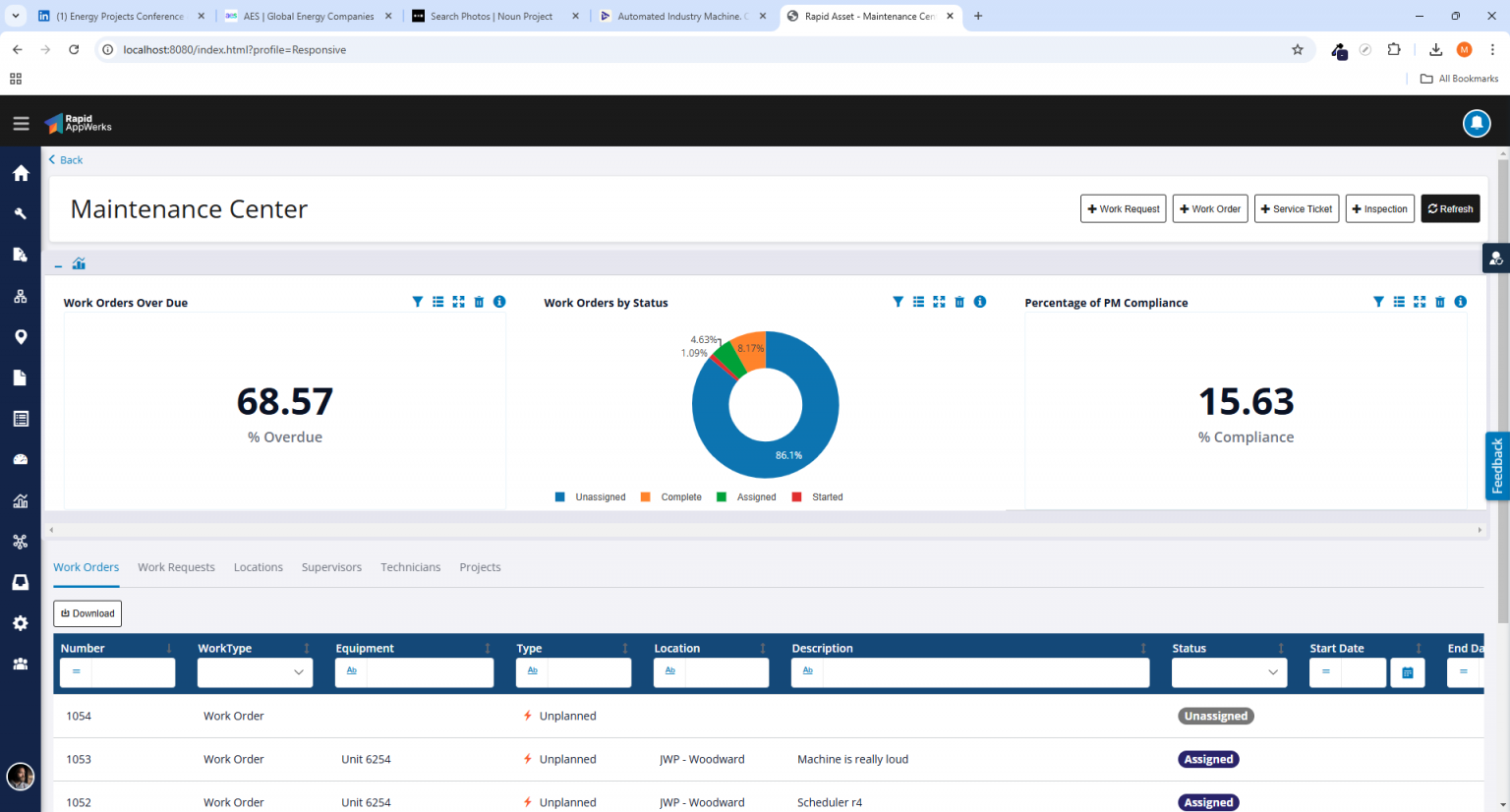Open the bar chart reports sidebar icon
The width and height of the screenshot is (1510, 812).
click(21, 501)
